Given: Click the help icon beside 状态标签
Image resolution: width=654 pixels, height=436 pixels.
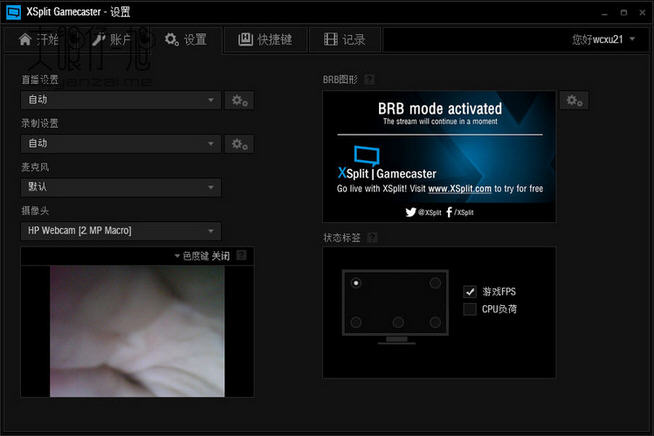Looking at the screenshot, I should point(372,238).
